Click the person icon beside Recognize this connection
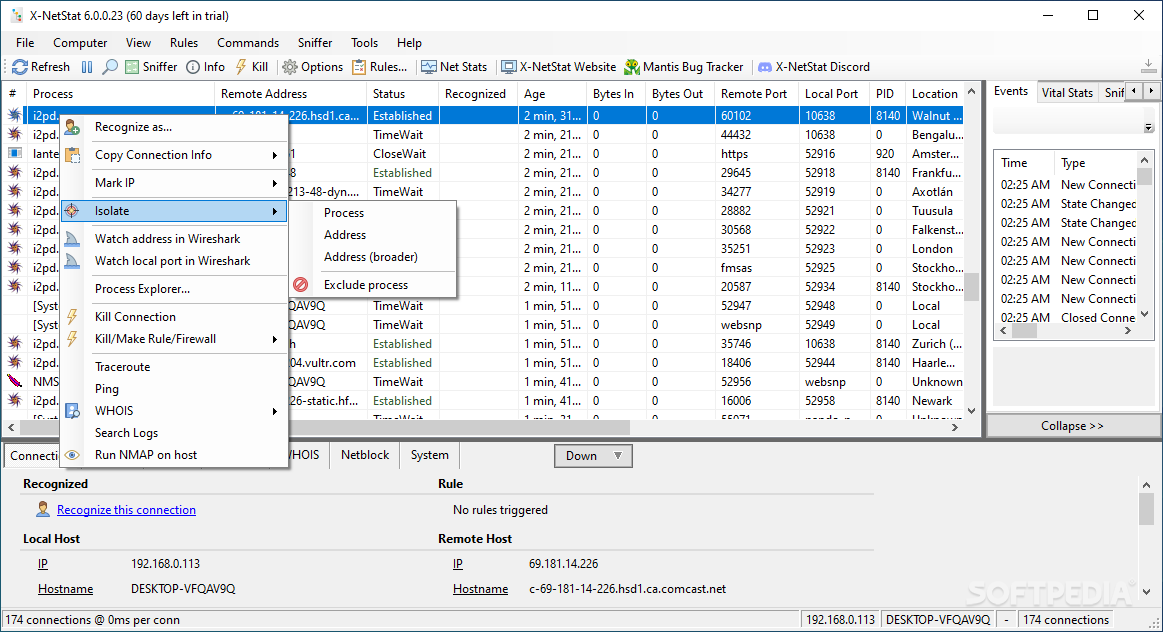The image size is (1163, 632). pyautogui.click(x=43, y=510)
